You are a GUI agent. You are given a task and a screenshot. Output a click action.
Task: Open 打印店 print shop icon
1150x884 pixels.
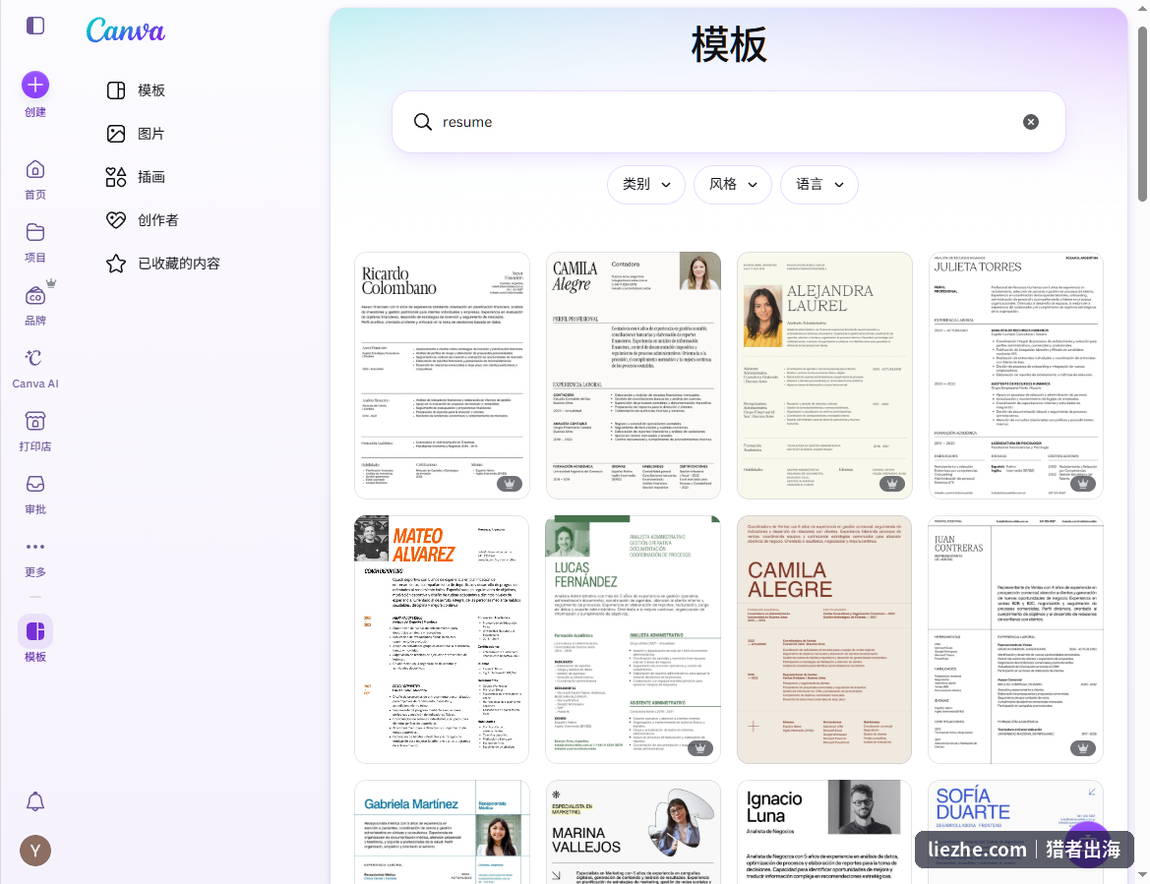(35, 421)
